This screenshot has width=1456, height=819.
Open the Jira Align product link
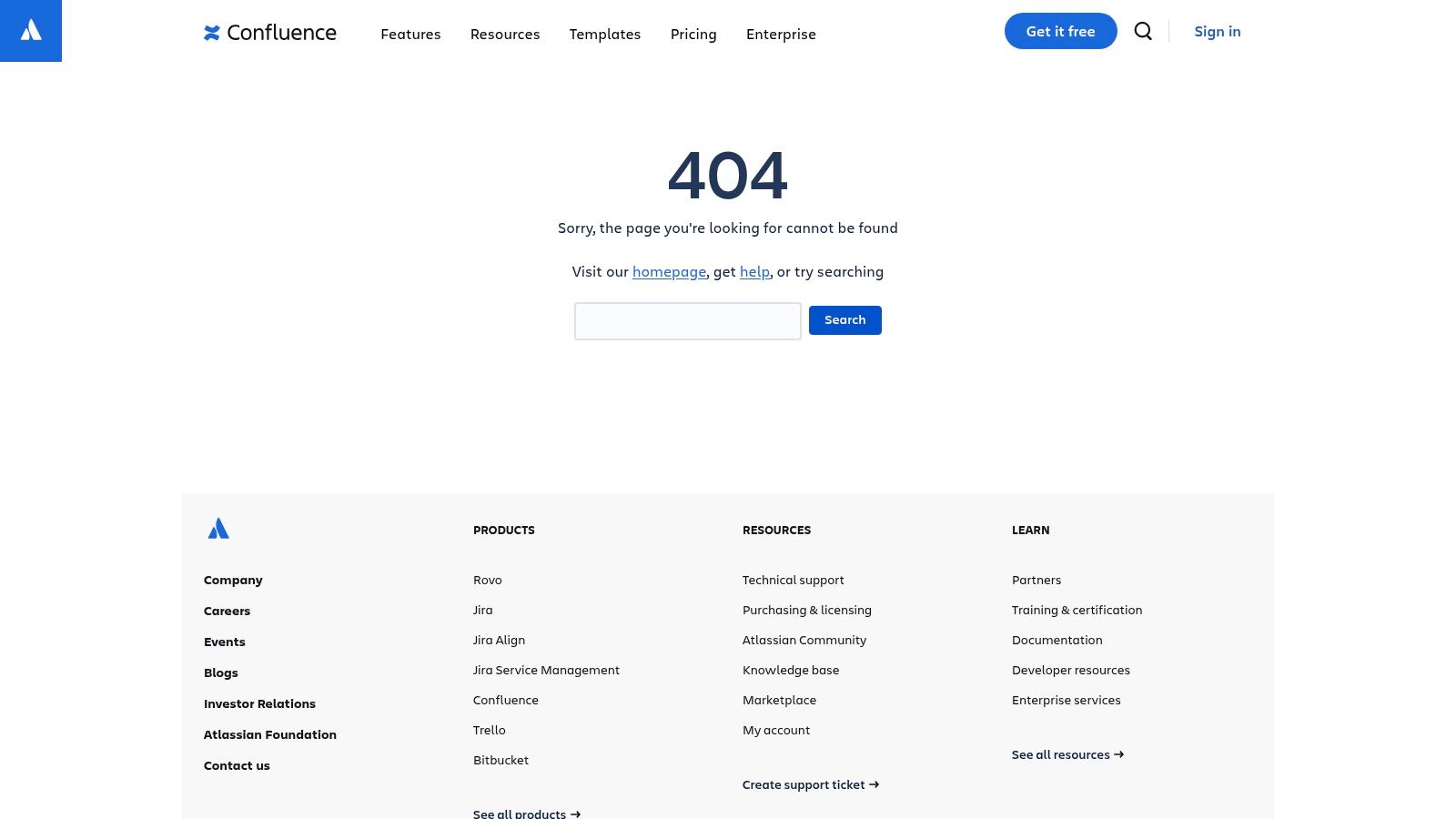pyautogui.click(x=499, y=640)
